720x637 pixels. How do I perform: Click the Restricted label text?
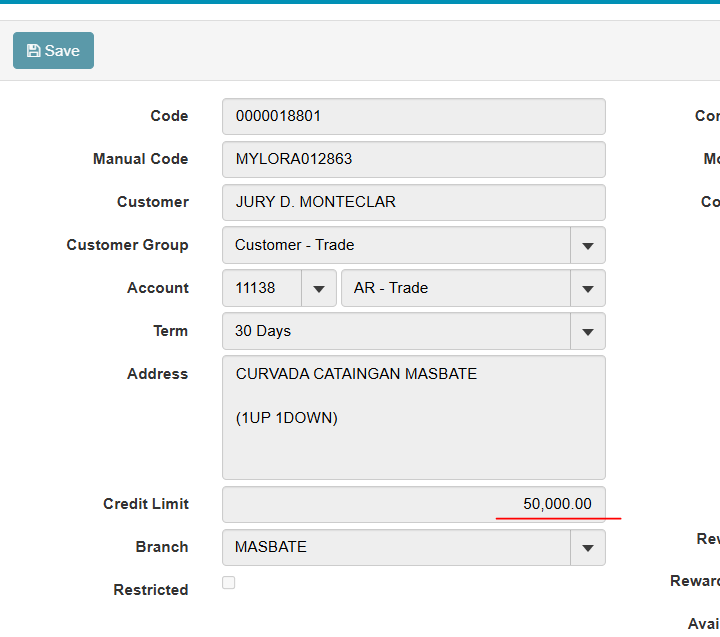[150, 590]
